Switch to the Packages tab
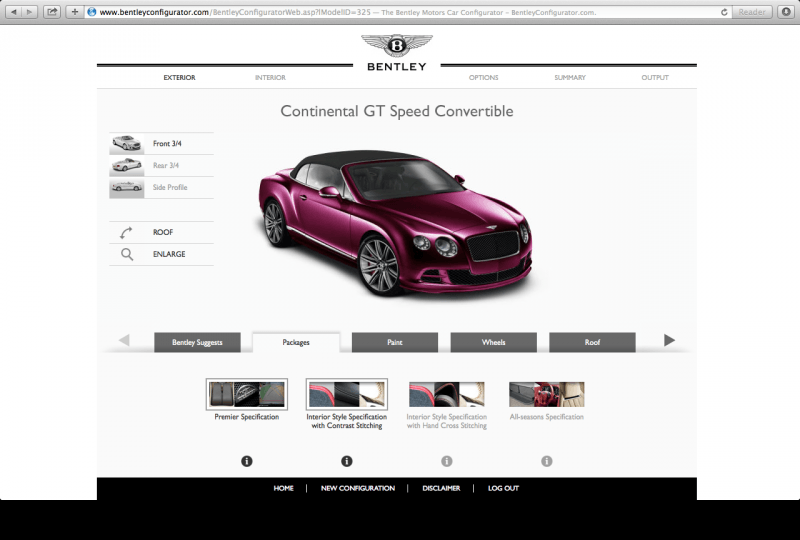 (296, 342)
